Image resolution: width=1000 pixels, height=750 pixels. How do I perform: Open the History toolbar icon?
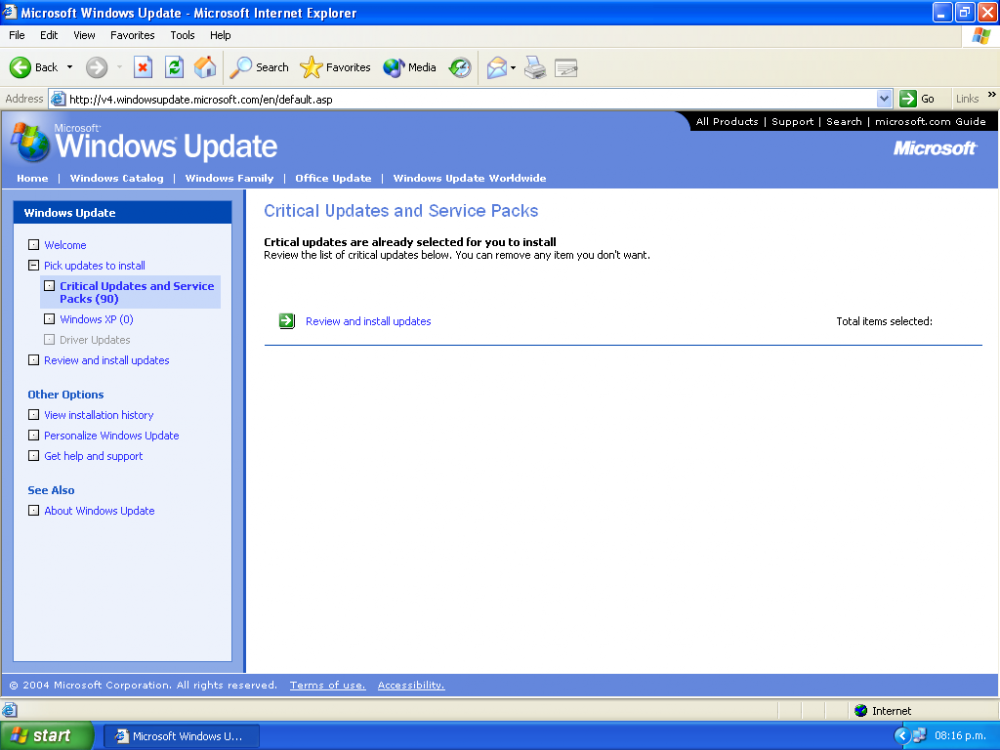pyautogui.click(x=459, y=67)
